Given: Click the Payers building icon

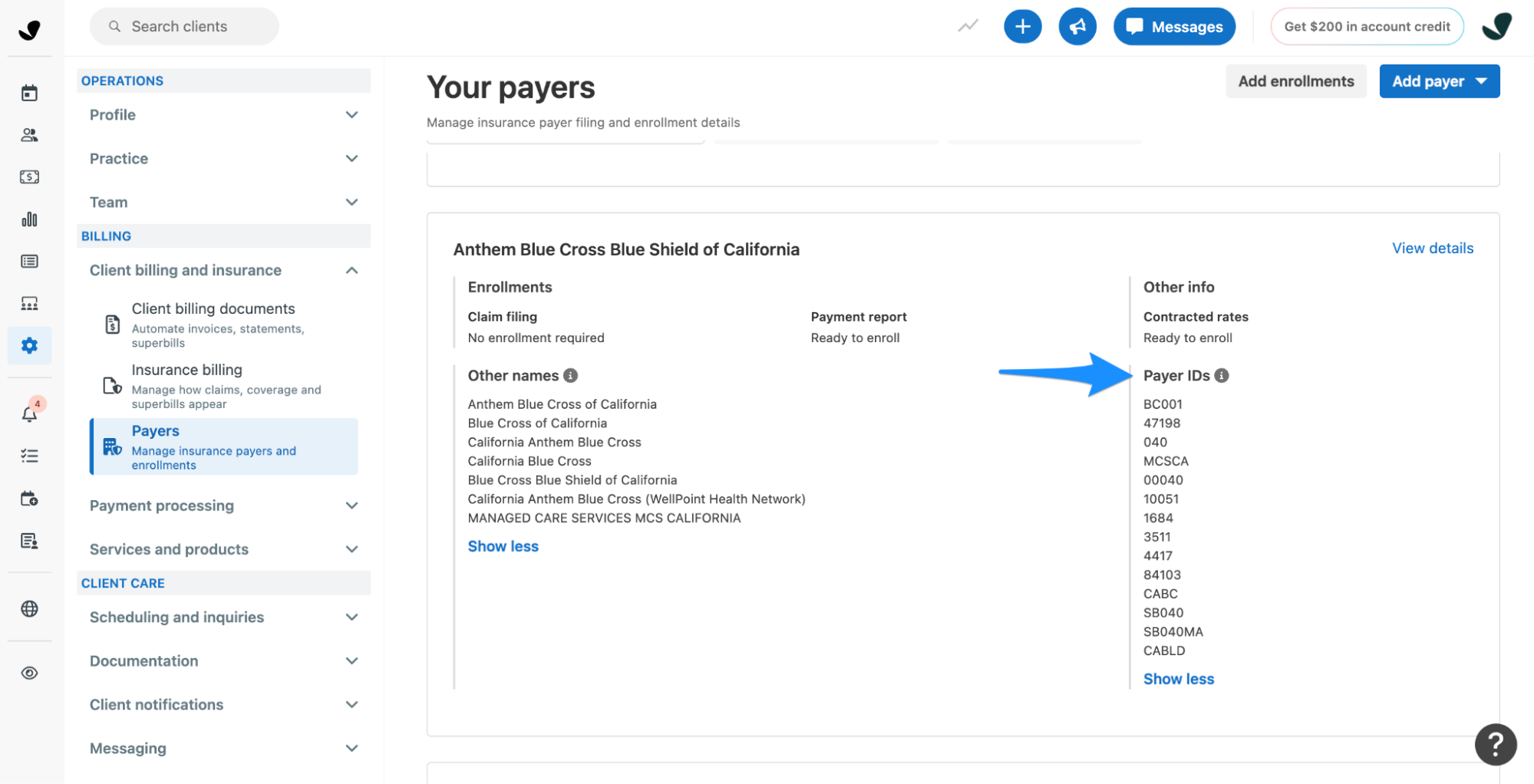Looking at the screenshot, I should tap(112, 446).
